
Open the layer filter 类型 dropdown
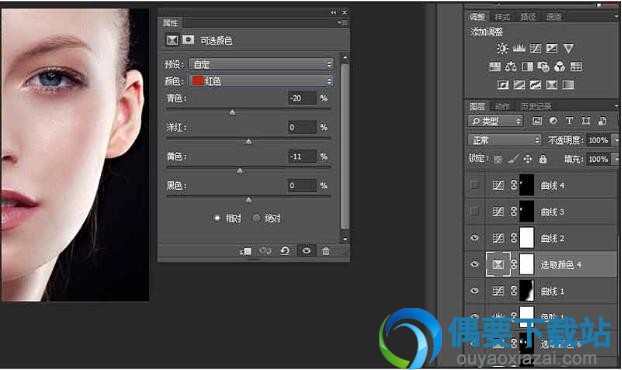pyautogui.click(x=495, y=121)
